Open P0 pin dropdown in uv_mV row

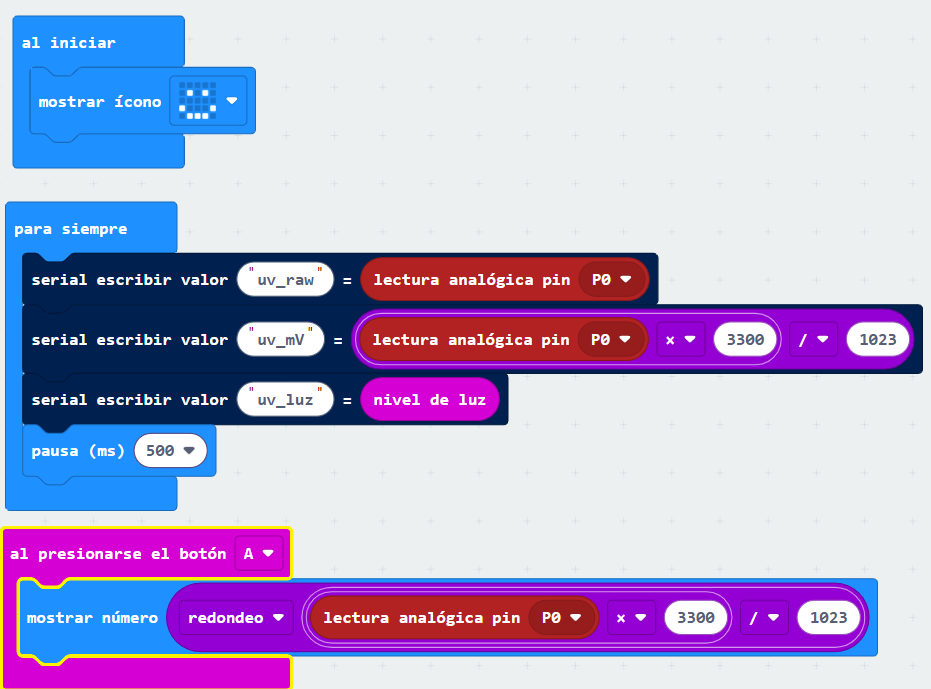[610, 340]
